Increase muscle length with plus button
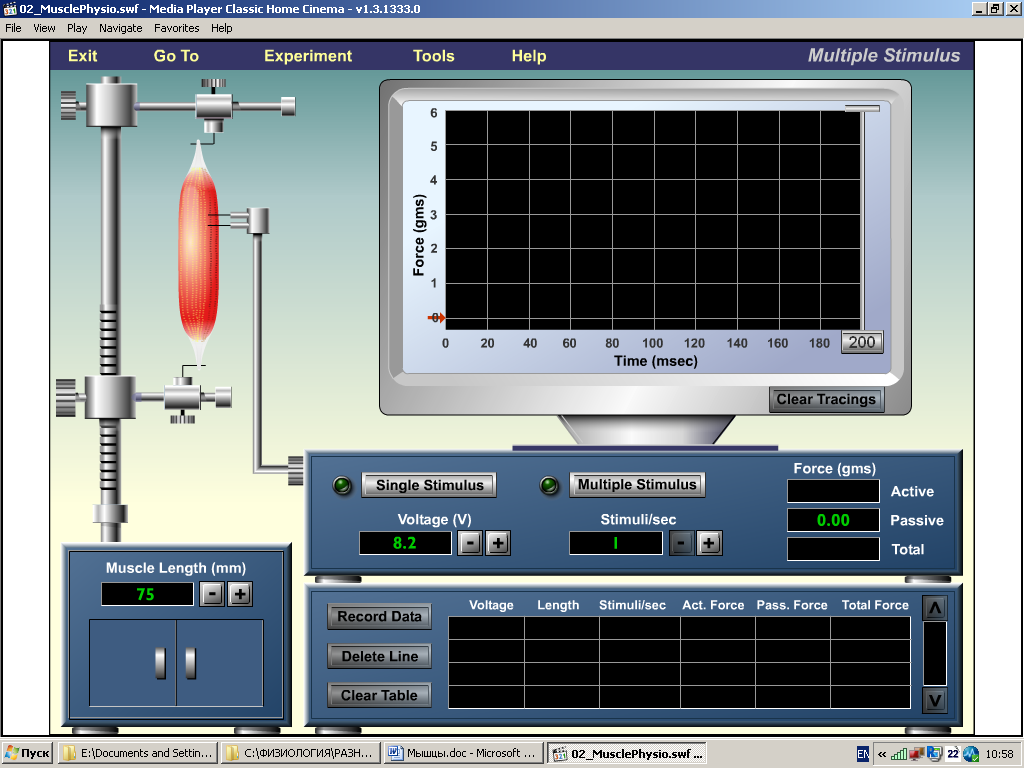 coord(239,594)
